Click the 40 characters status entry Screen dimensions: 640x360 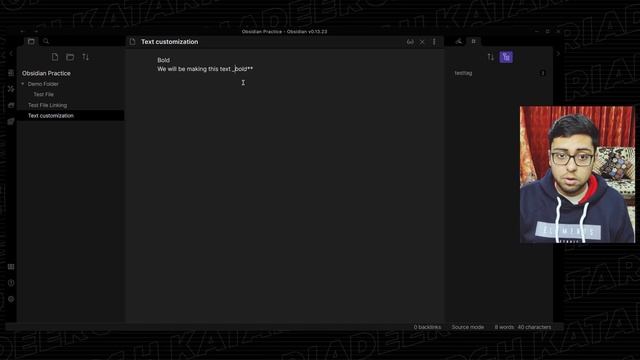(x=534, y=327)
